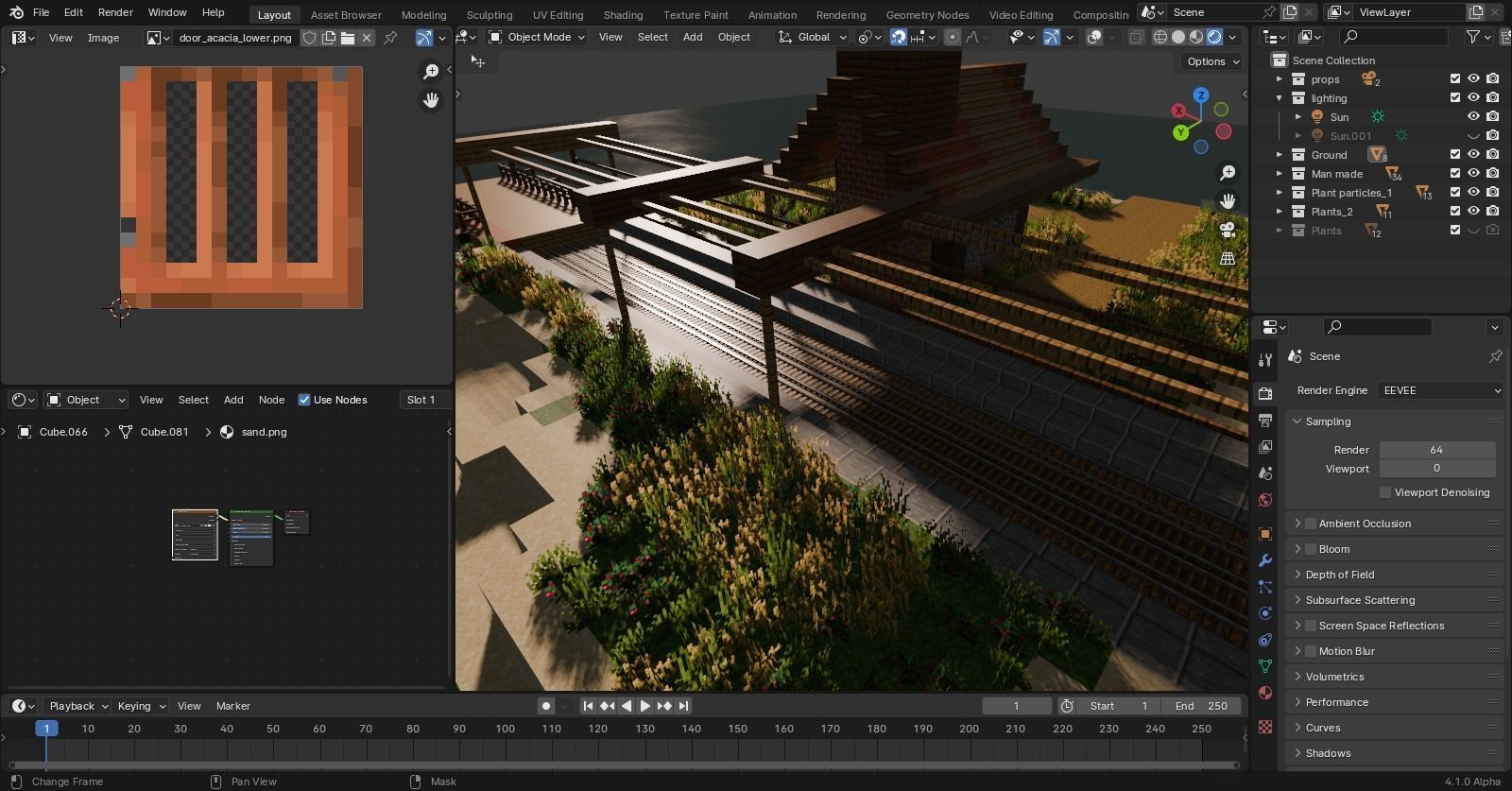Viewport: 1512px width, 791px height.
Task: Open the Render menu
Action: click(x=115, y=12)
